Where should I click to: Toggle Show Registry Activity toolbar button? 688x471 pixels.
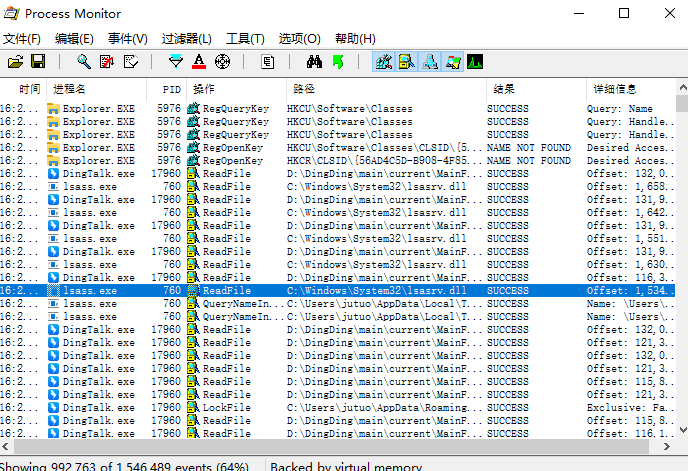(383, 61)
